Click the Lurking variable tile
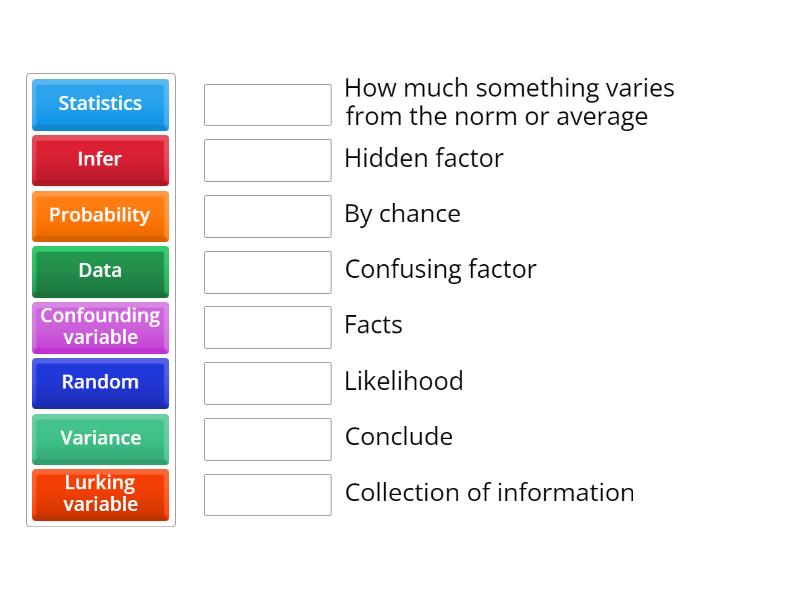This screenshot has height=600, width=800. pyautogui.click(x=100, y=495)
